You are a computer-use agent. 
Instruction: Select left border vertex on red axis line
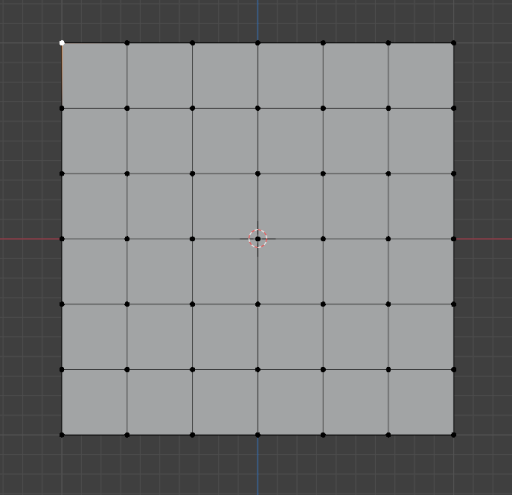pyautogui.click(x=62, y=239)
